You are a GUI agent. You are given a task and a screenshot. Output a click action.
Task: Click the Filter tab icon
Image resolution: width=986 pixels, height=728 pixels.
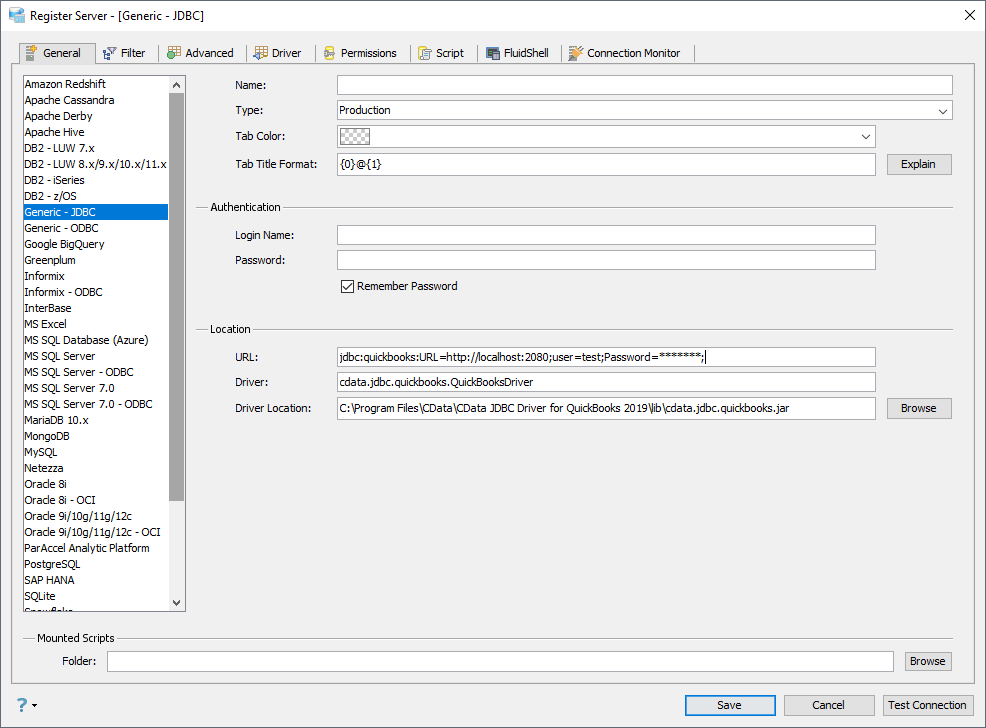click(110, 53)
